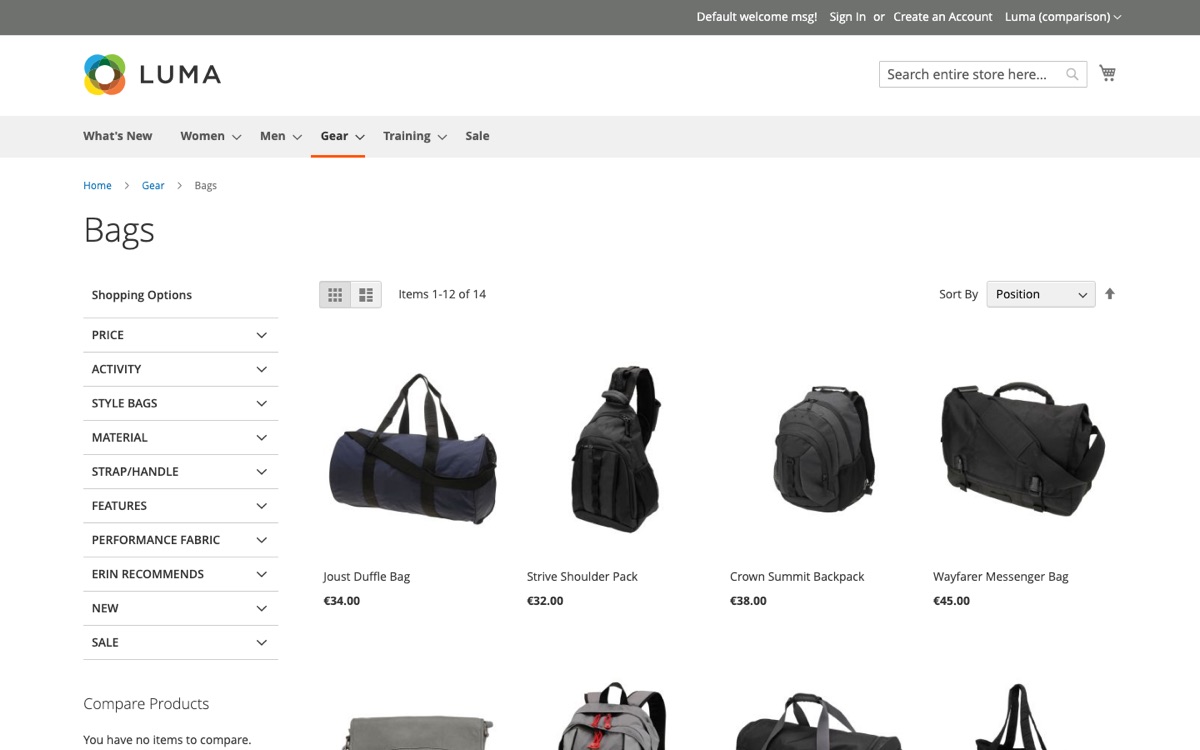The image size is (1200, 750).
Task: Click the Bags page heading
Action: tap(119, 230)
